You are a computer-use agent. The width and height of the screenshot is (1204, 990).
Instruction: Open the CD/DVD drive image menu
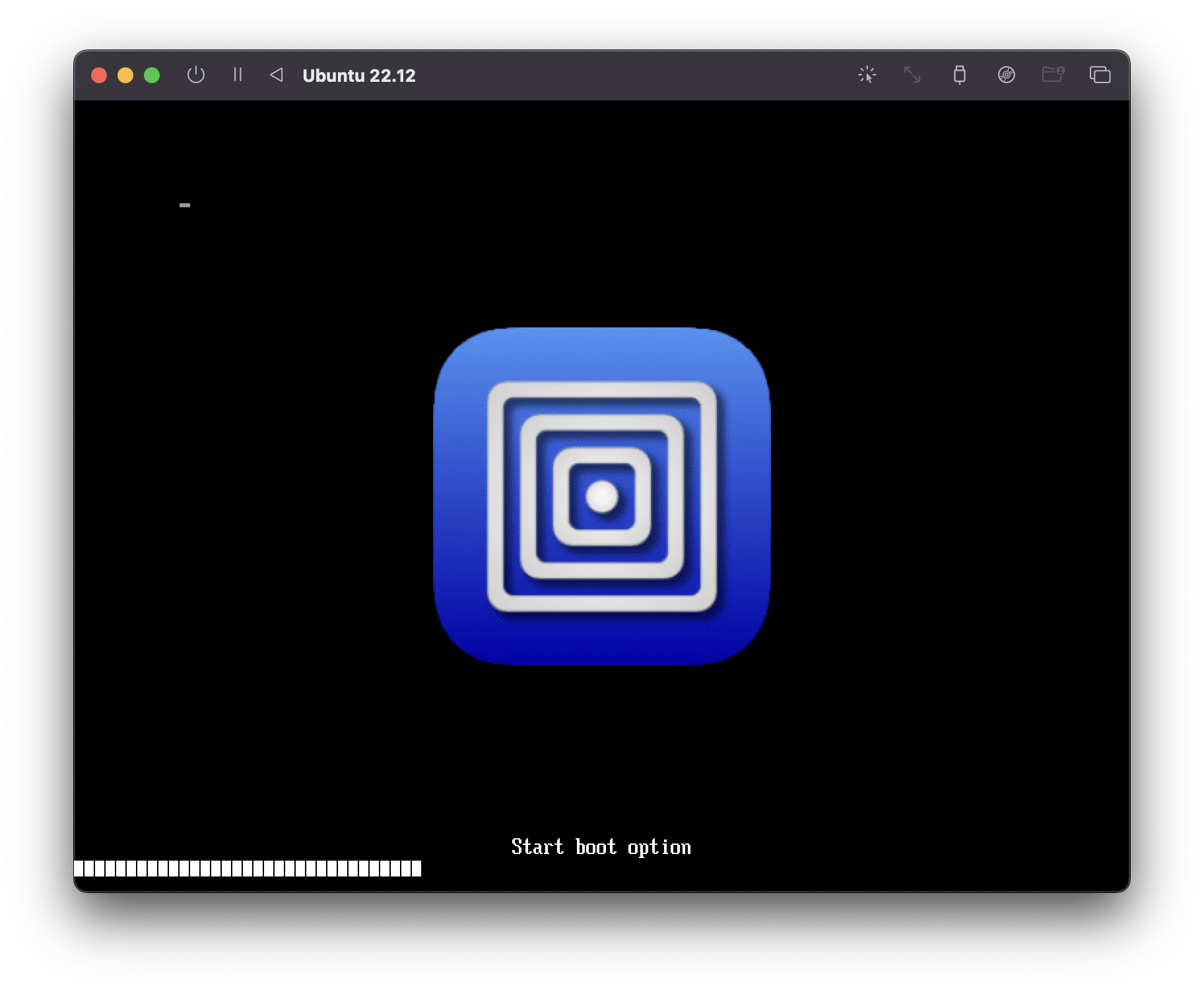[1006, 75]
